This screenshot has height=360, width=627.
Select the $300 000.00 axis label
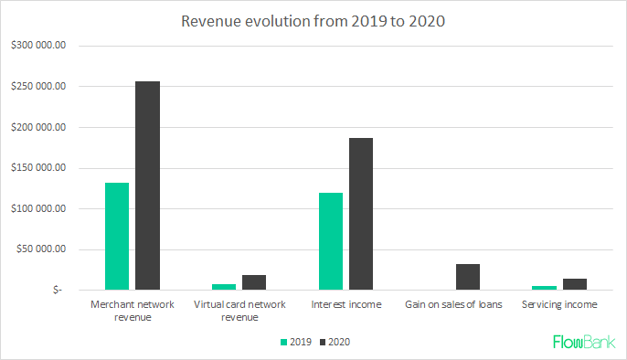(x=38, y=45)
